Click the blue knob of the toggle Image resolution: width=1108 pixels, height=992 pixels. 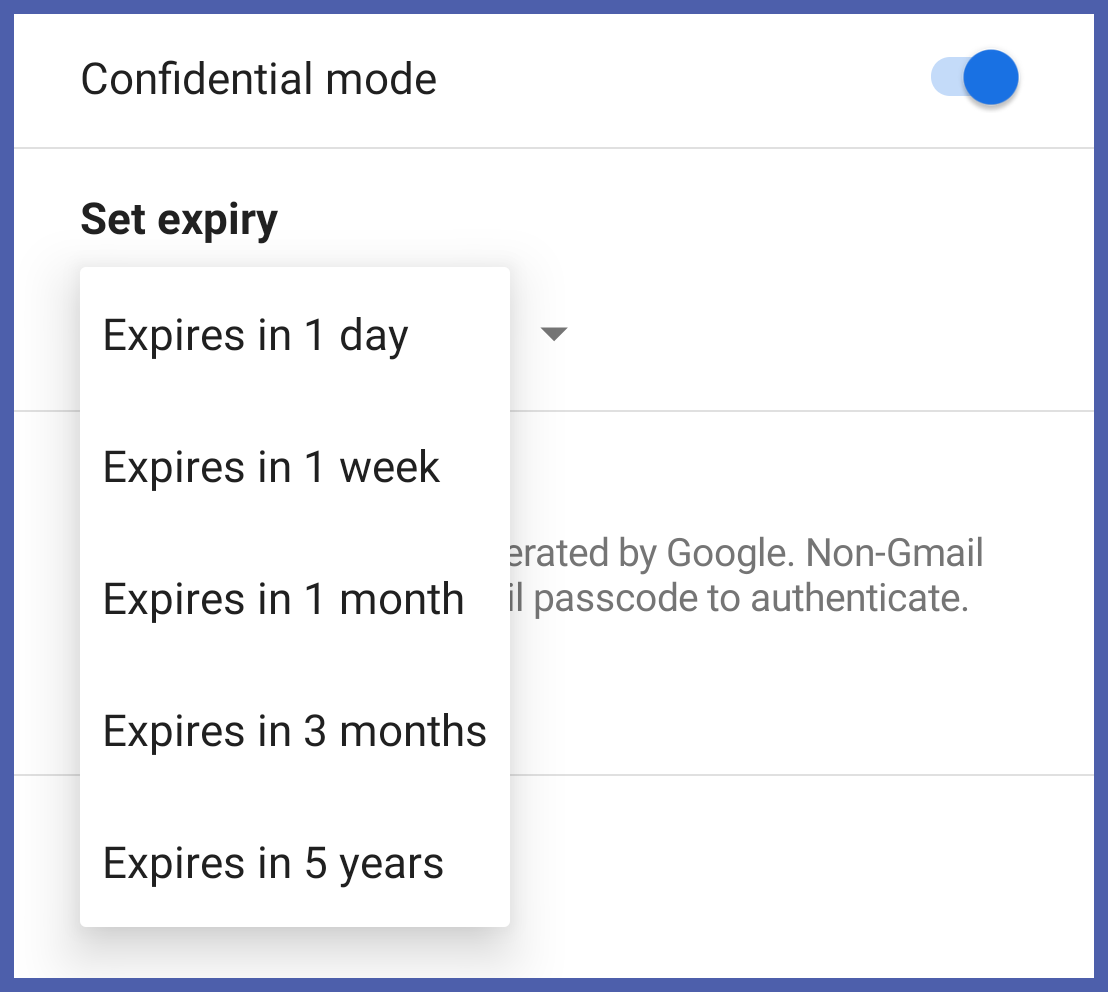[990, 78]
